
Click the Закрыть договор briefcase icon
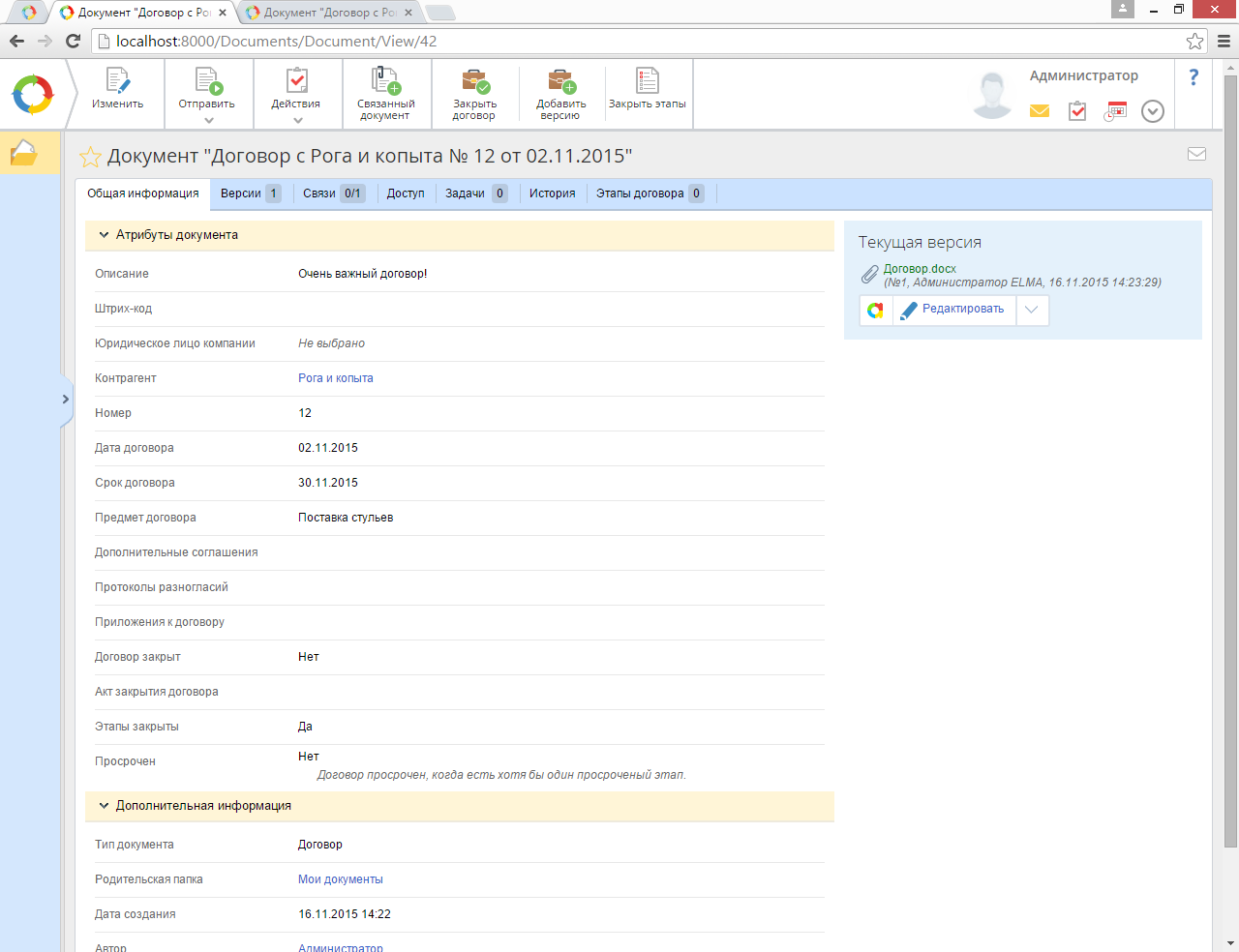click(474, 82)
